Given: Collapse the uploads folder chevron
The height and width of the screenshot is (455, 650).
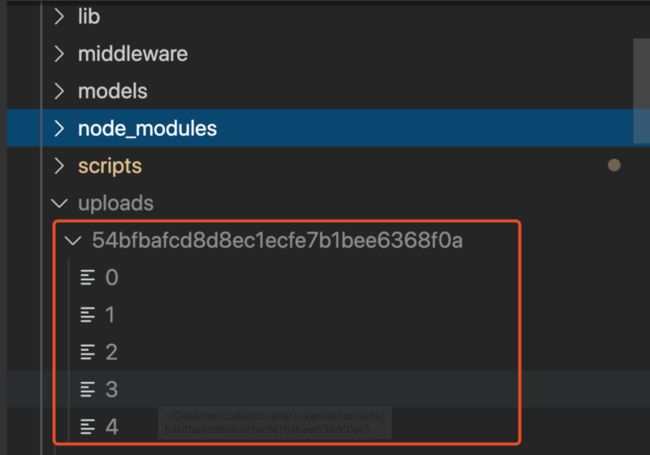Looking at the screenshot, I should (x=59, y=203).
